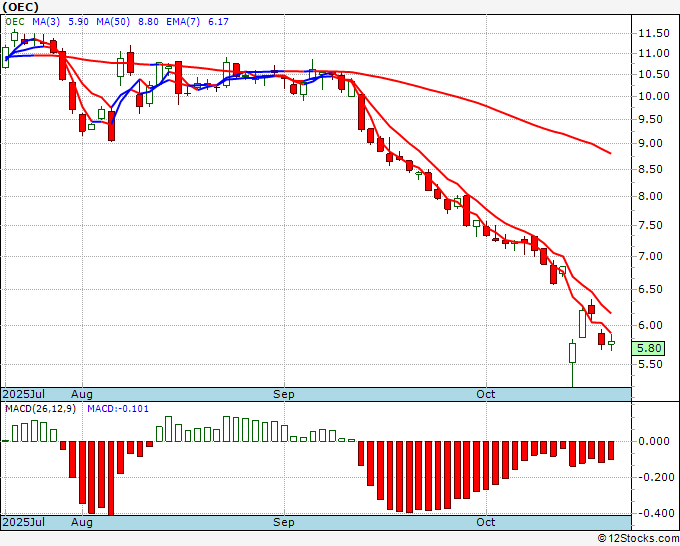Click the green OEC legend ticker
The image size is (680, 546).
[15, 22]
